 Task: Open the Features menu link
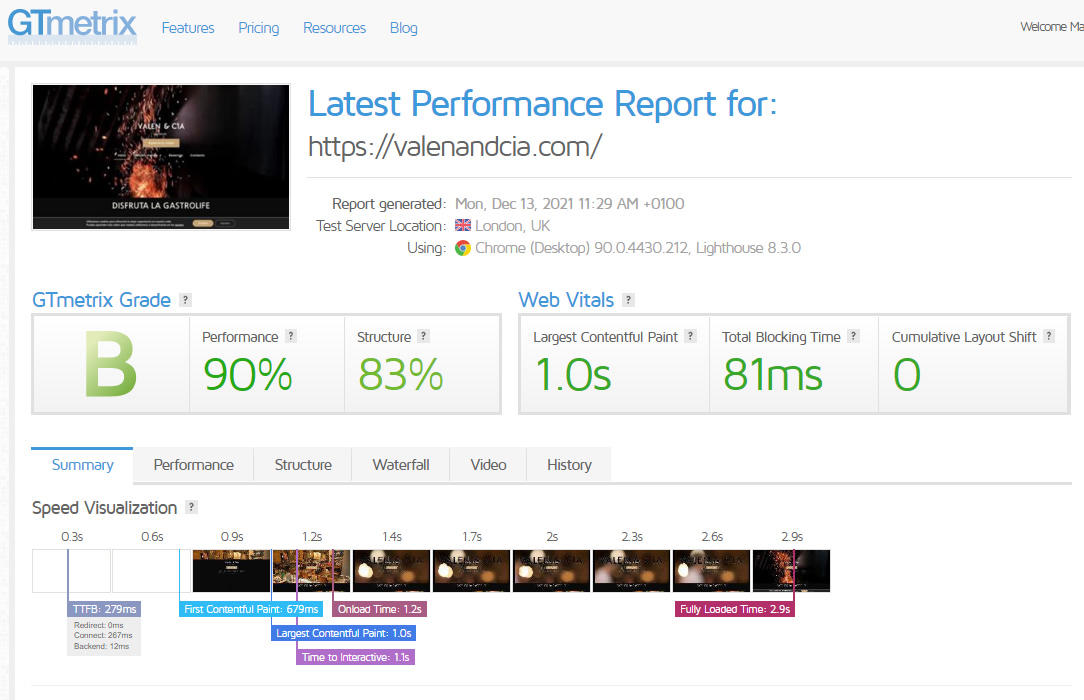188,28
